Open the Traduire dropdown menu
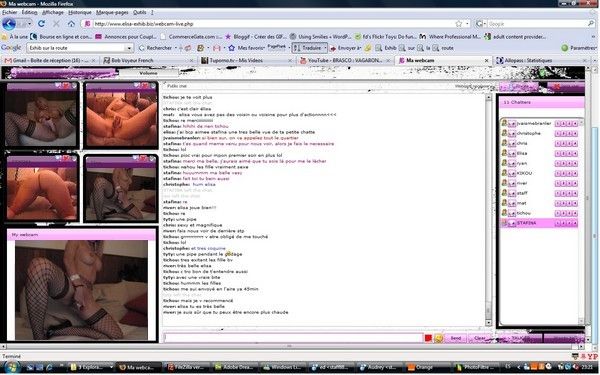This screenshot has width=600, height=375. pyautogui.click(x=326, y=48)
